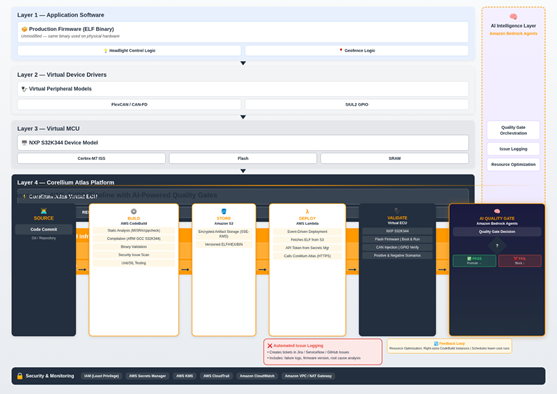The width and height of the screenshot is (557, 394).
Task: Click the SOURCE stage person icon
Action: pos(44,211)
